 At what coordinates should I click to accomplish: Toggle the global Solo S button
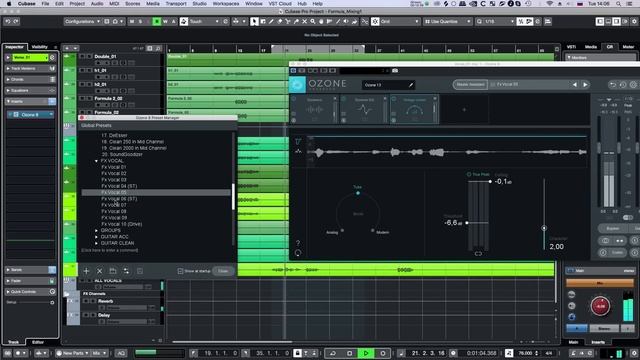tap(140, 22)
